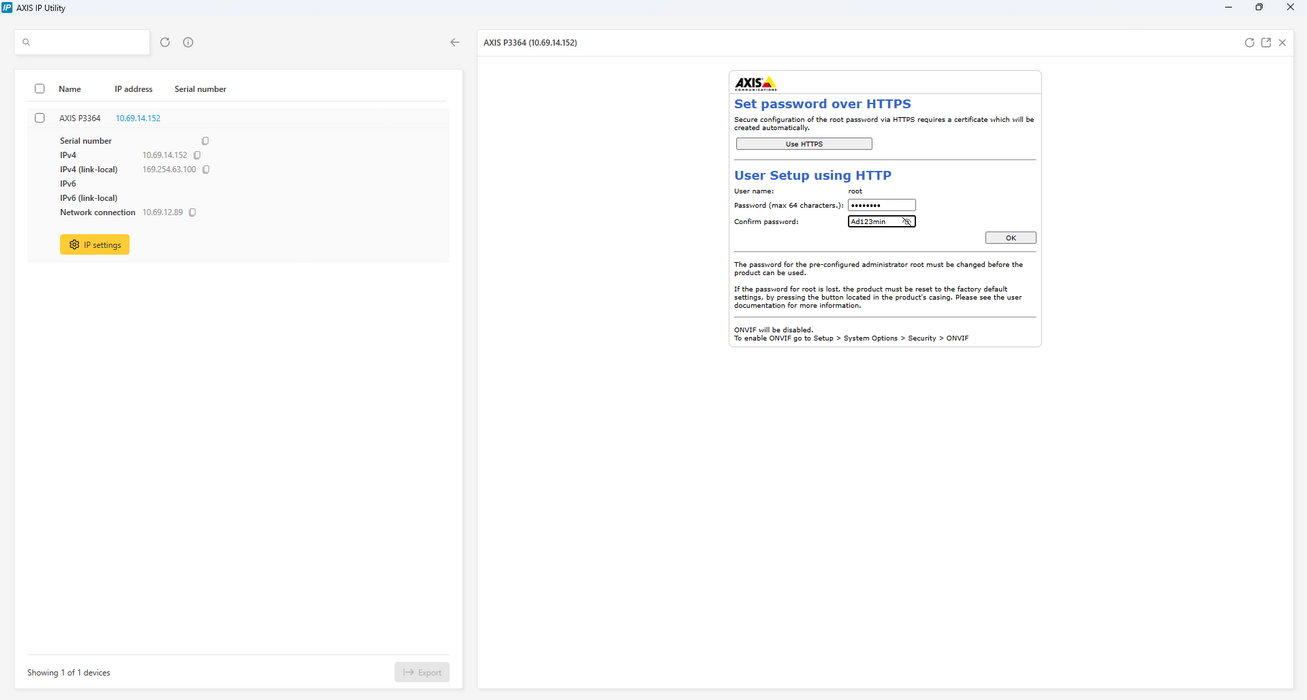Click the Network connection label

click(x=98, y=212)
